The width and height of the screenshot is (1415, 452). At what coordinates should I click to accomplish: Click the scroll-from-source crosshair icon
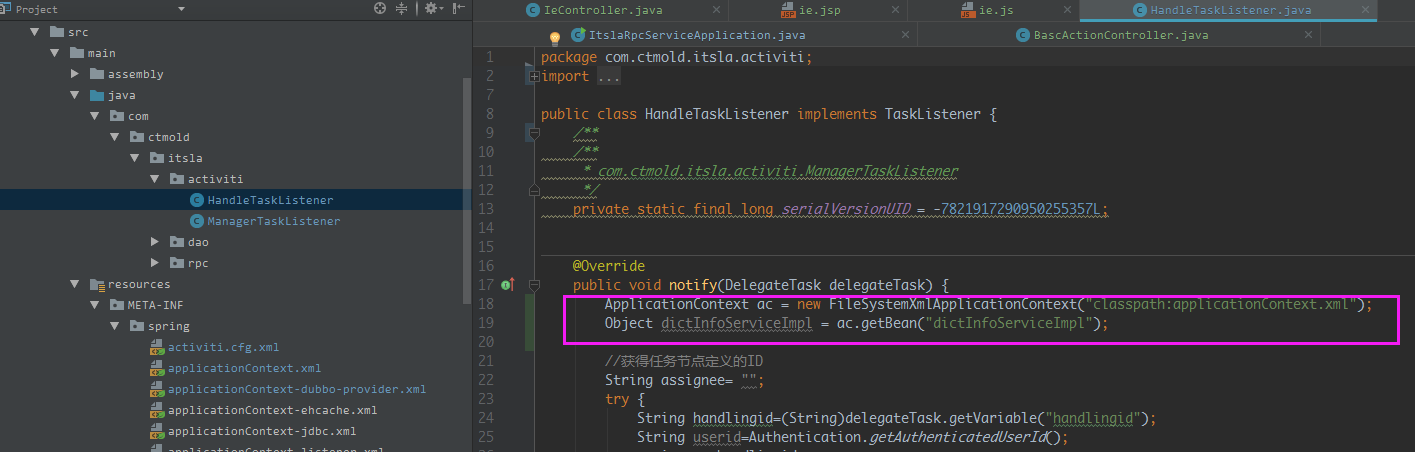click(380, 9)
